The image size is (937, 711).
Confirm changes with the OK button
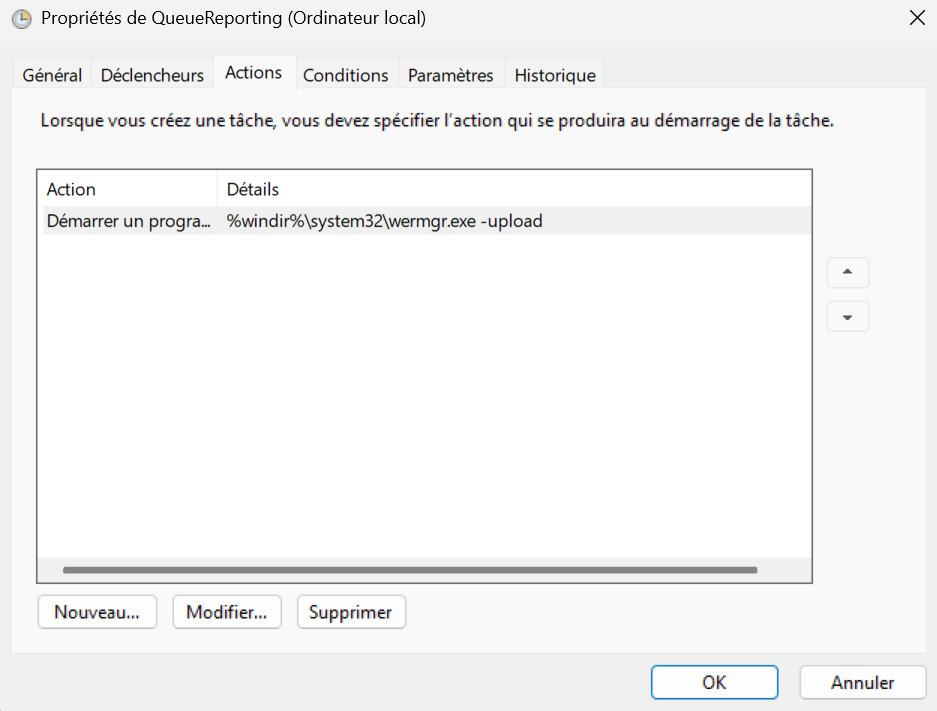(x=714, y=681)
